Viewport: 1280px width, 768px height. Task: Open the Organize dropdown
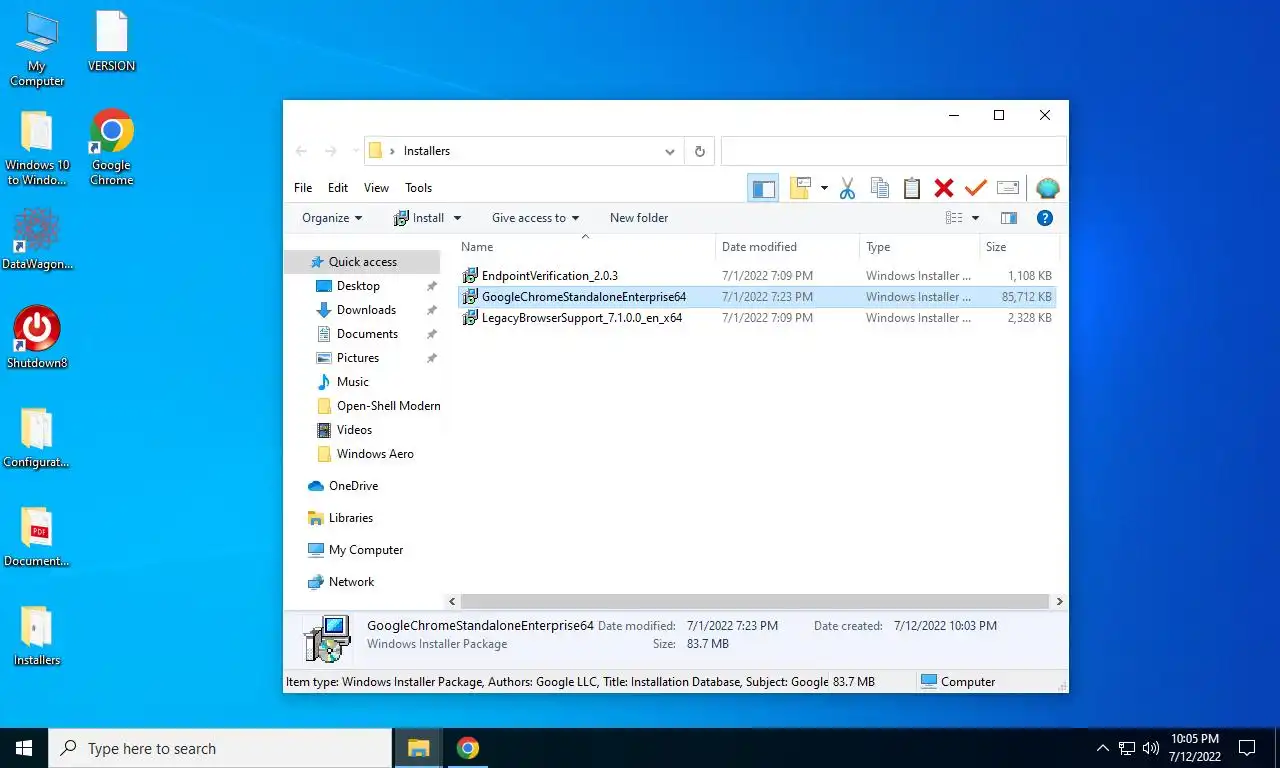332,218
